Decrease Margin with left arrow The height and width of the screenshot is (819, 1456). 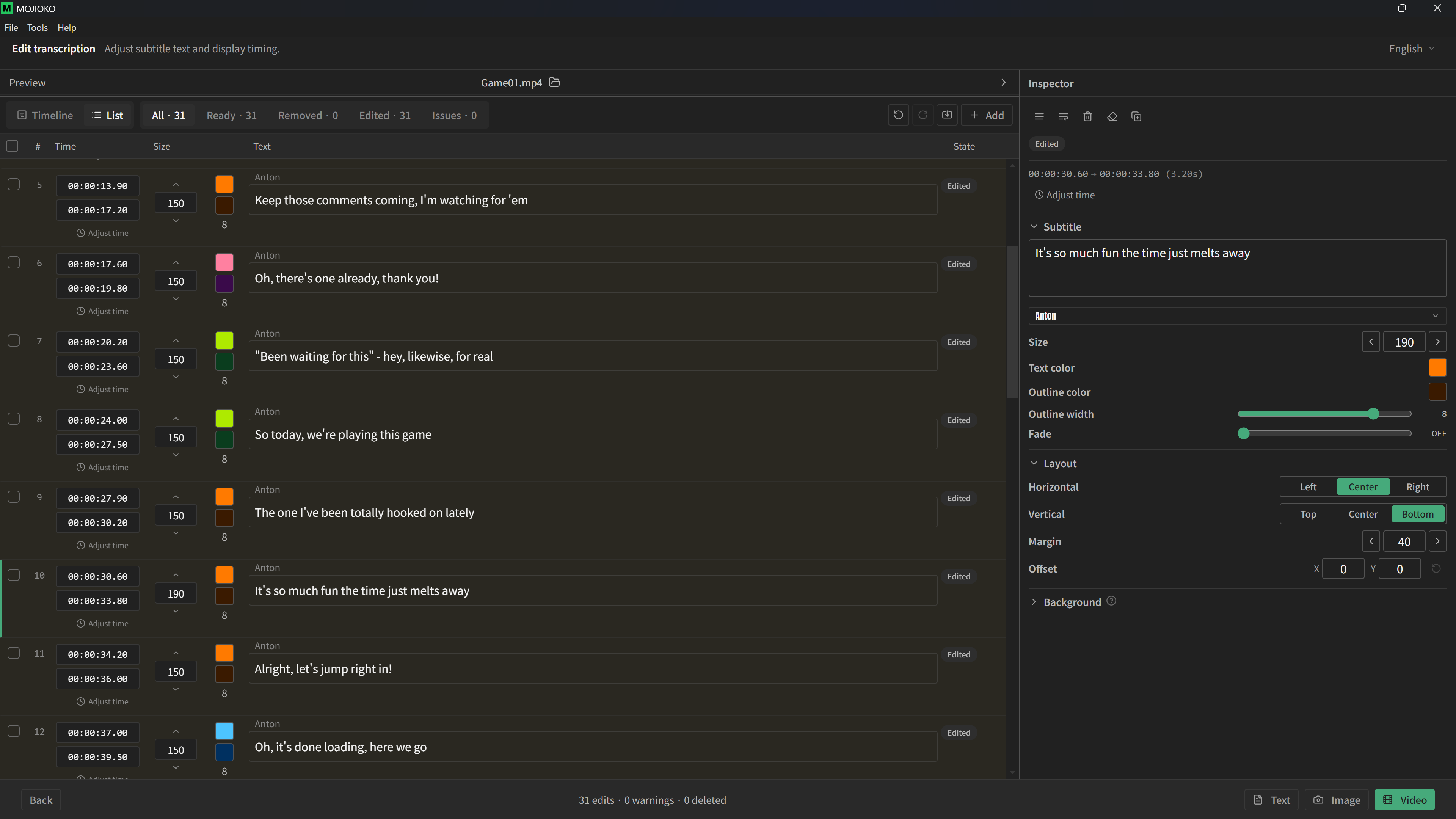click(x=1371, y=541)
